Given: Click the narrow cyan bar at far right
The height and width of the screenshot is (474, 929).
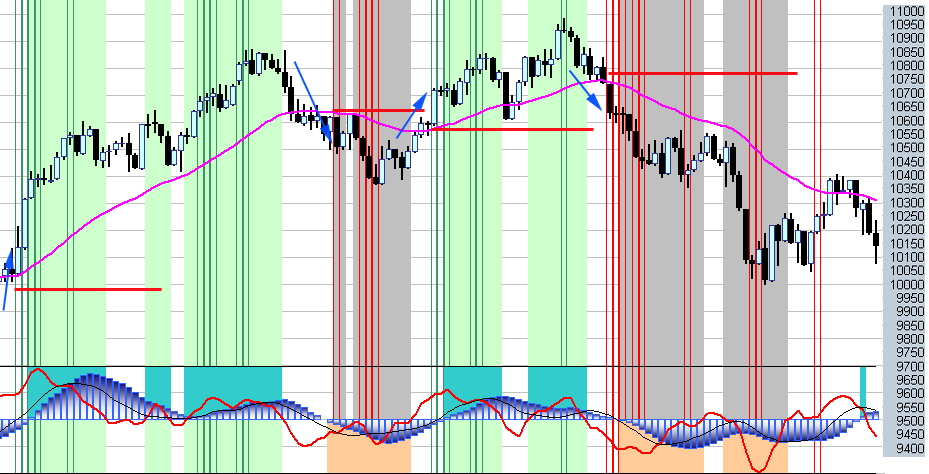Looking at the screenshot, I should click(863, 381).
